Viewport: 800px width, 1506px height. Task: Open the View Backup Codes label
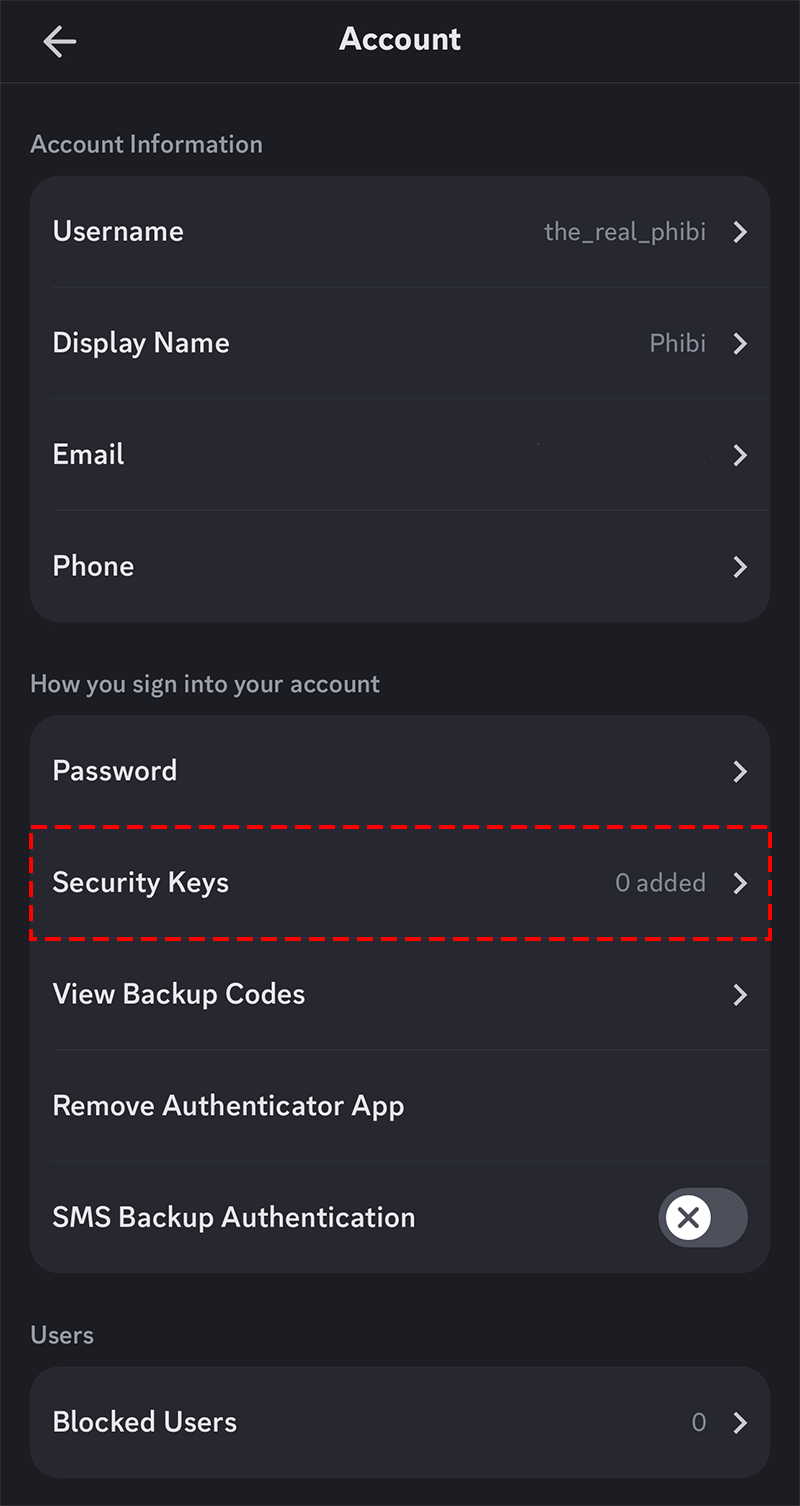(179, 994)
